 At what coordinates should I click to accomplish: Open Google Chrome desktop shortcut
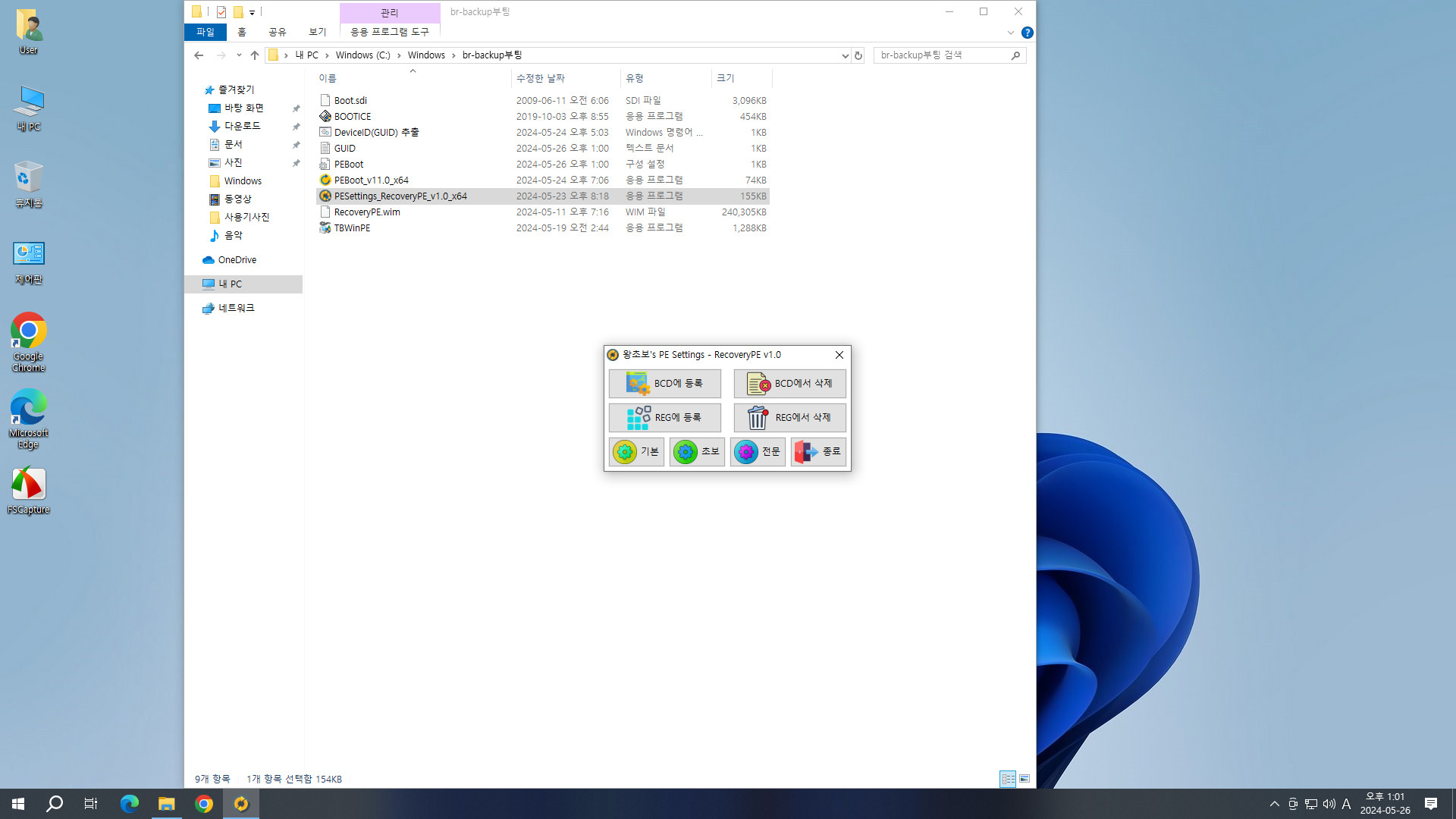point(28,343)
